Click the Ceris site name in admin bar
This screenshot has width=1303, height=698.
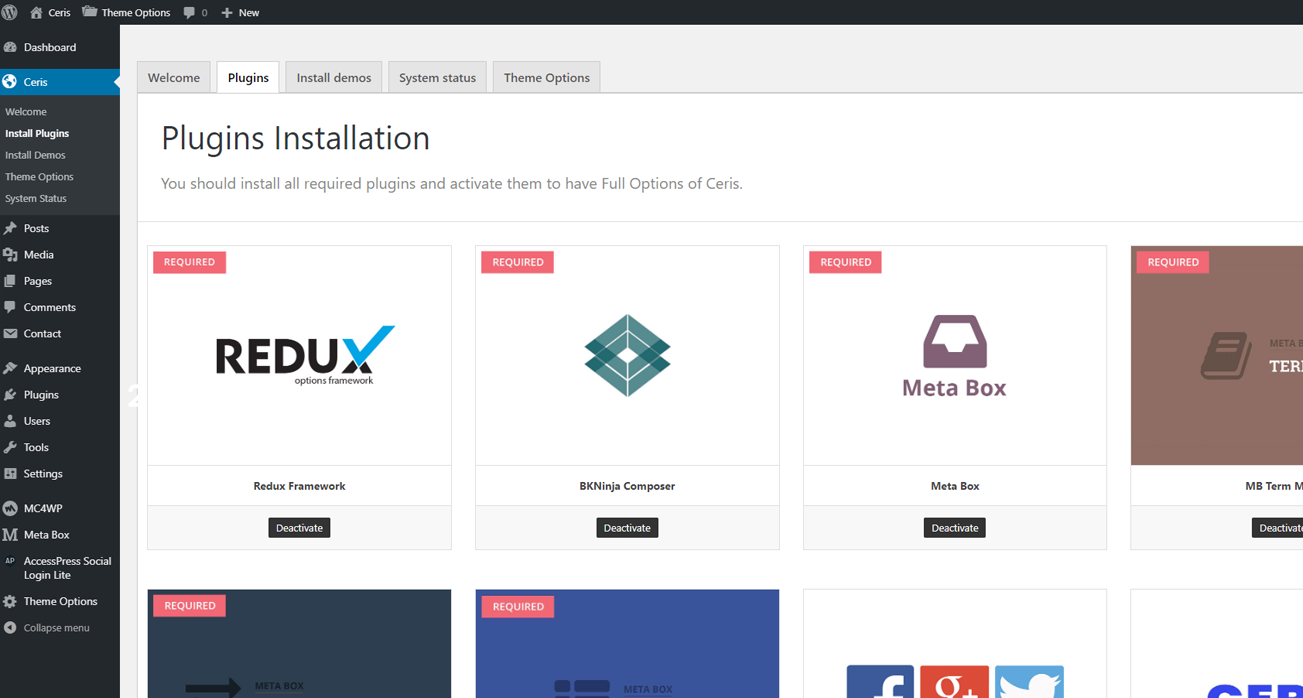click(x=59, y=13)
